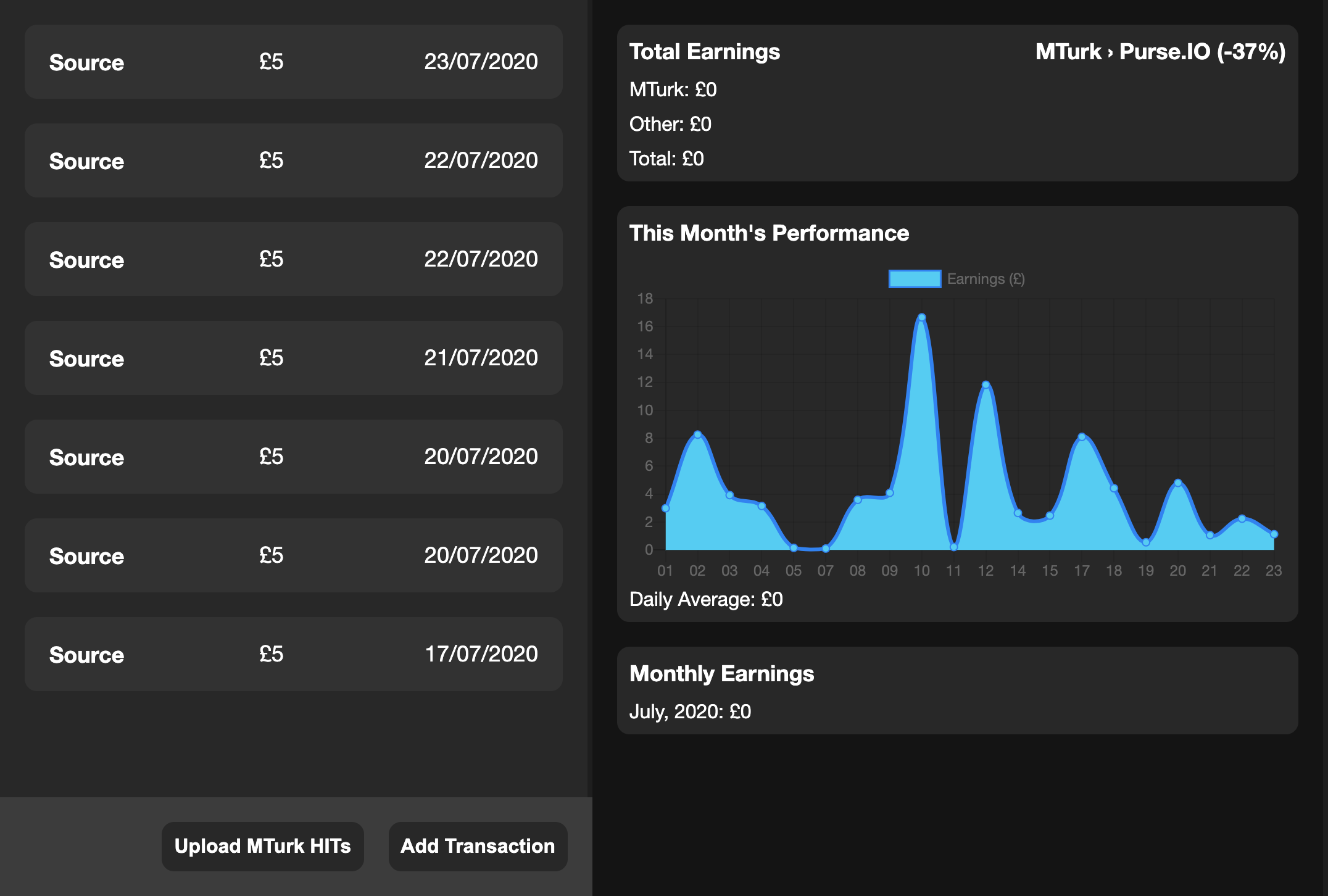Click the Monthly Earnings panel heading
This screenshot has width=1328, height=896.
coord(721,674)
